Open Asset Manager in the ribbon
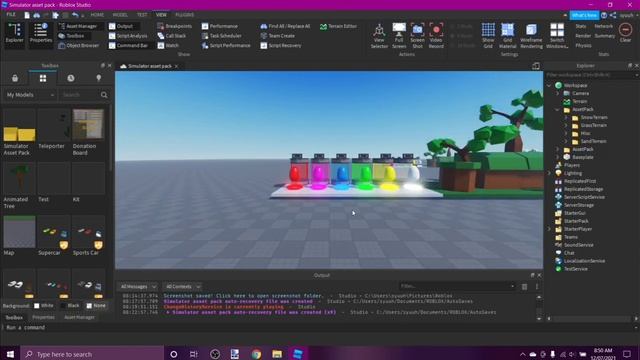This screenshot has height=360, width=640. tap(78, 26)
